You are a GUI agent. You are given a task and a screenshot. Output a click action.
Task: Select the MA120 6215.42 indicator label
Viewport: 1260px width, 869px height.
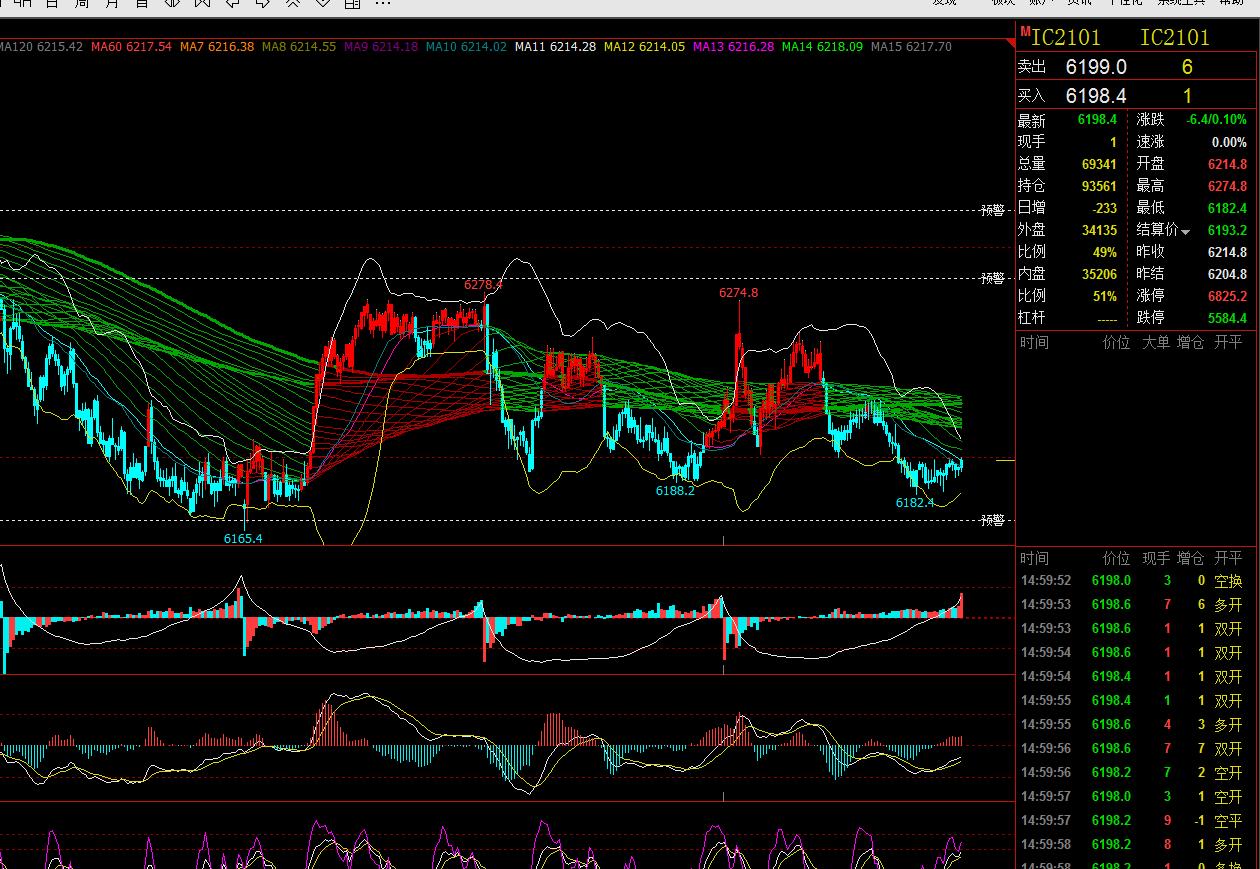click(x=41, y=47)
